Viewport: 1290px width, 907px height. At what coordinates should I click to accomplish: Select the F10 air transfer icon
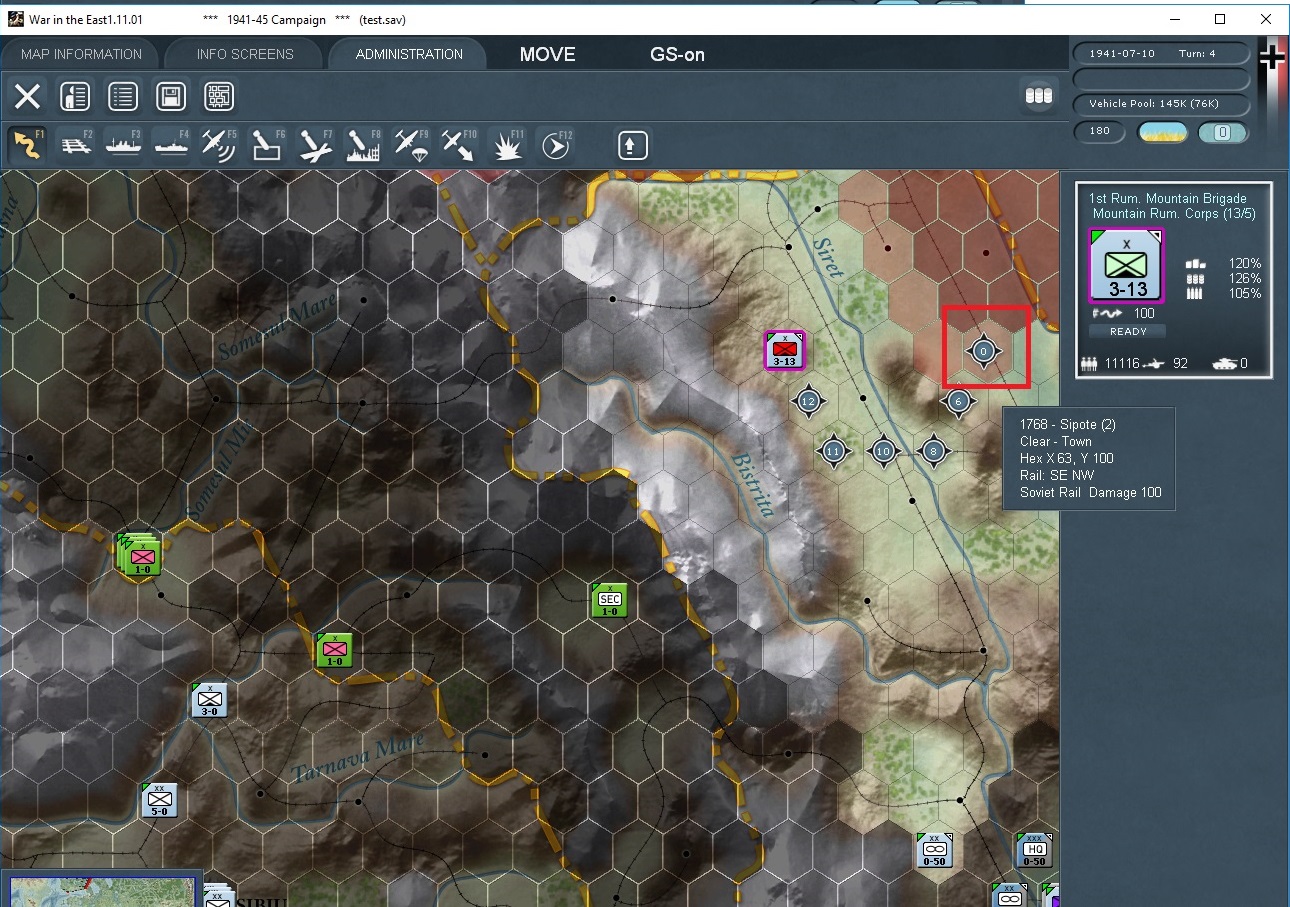(x=459, y=145)
